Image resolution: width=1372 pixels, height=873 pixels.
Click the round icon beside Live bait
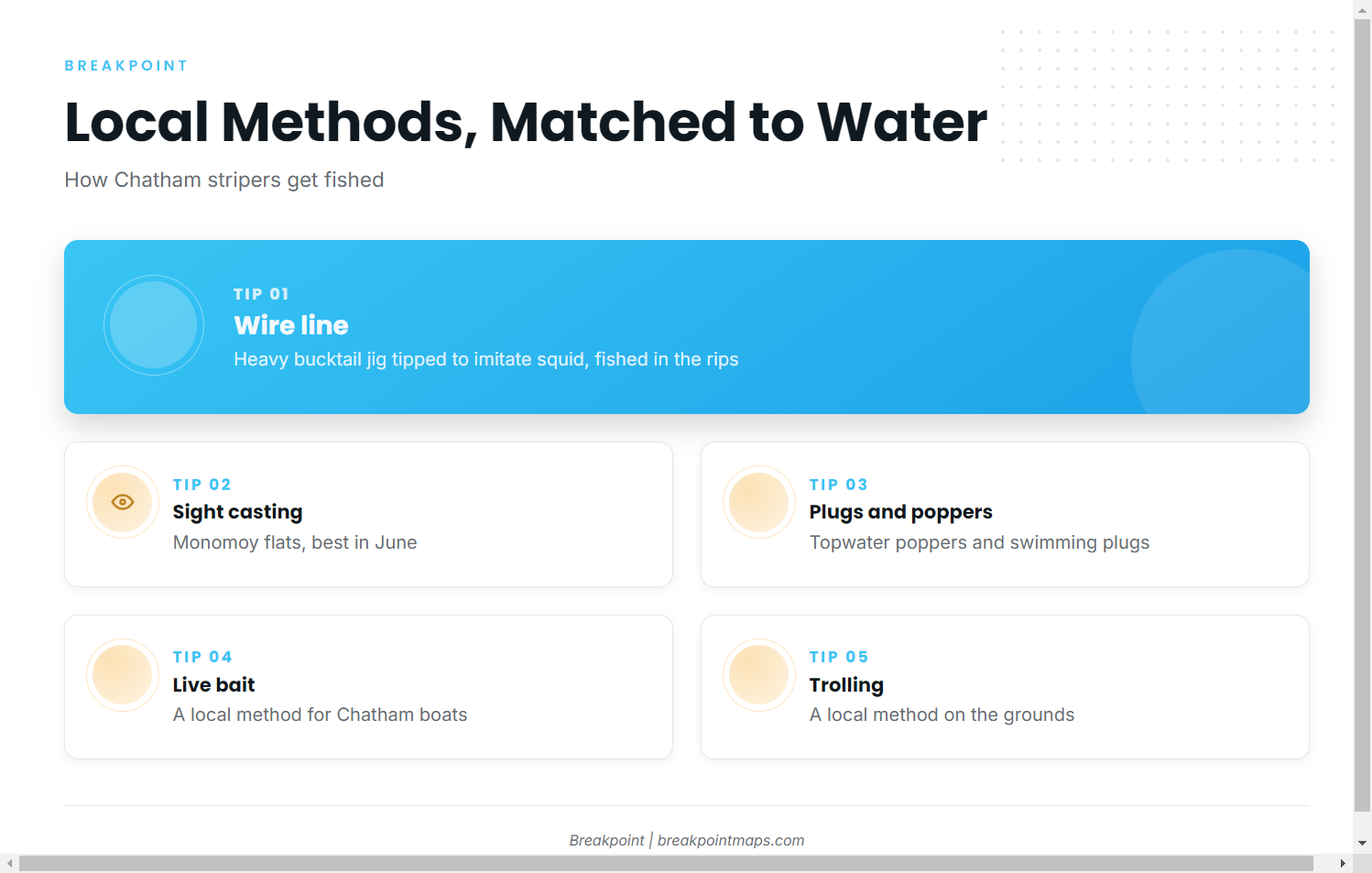[x=123, y=675]
